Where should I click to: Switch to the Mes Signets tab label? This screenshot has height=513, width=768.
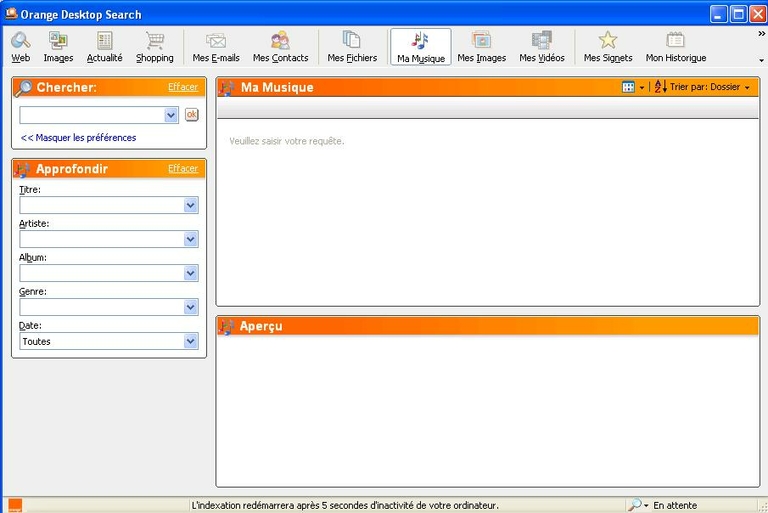pyautogui.click(x=608, y=58)
